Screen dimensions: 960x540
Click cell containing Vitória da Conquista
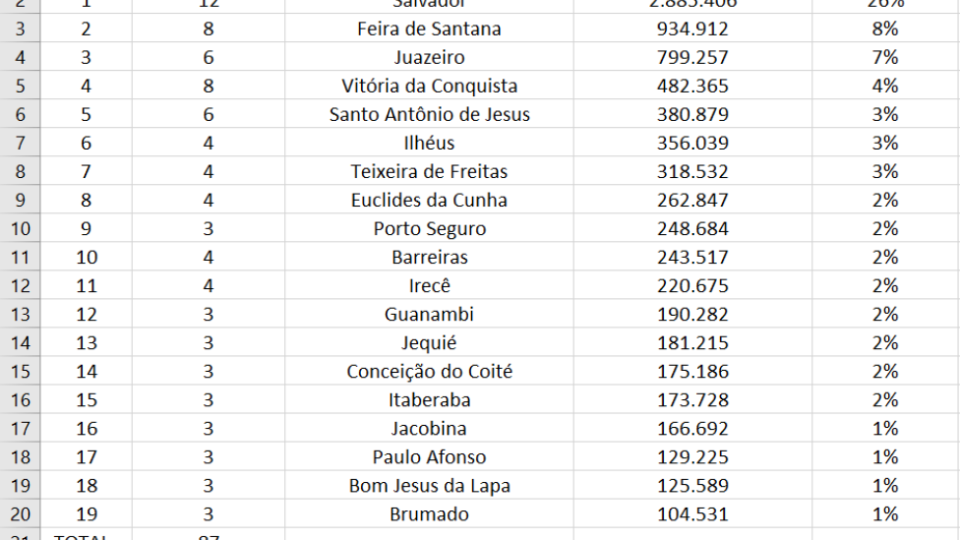tap(429, 86)
